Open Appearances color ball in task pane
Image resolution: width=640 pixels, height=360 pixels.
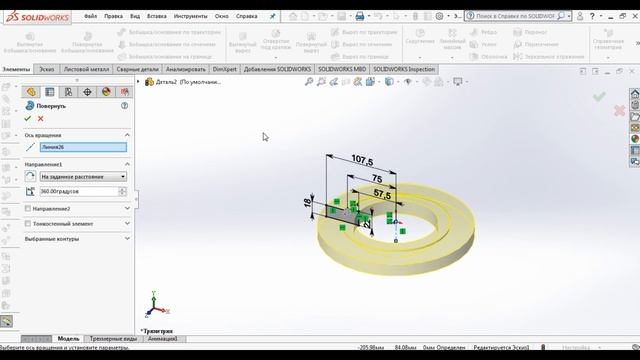(635, 139)
